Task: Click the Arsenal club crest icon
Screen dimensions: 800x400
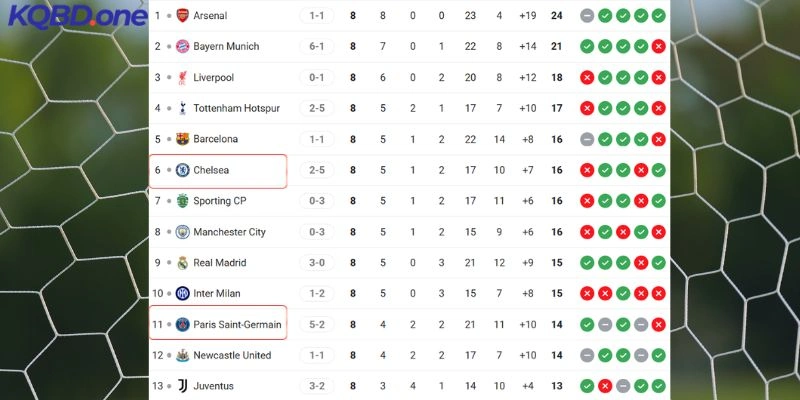Action: coord(182,16)
